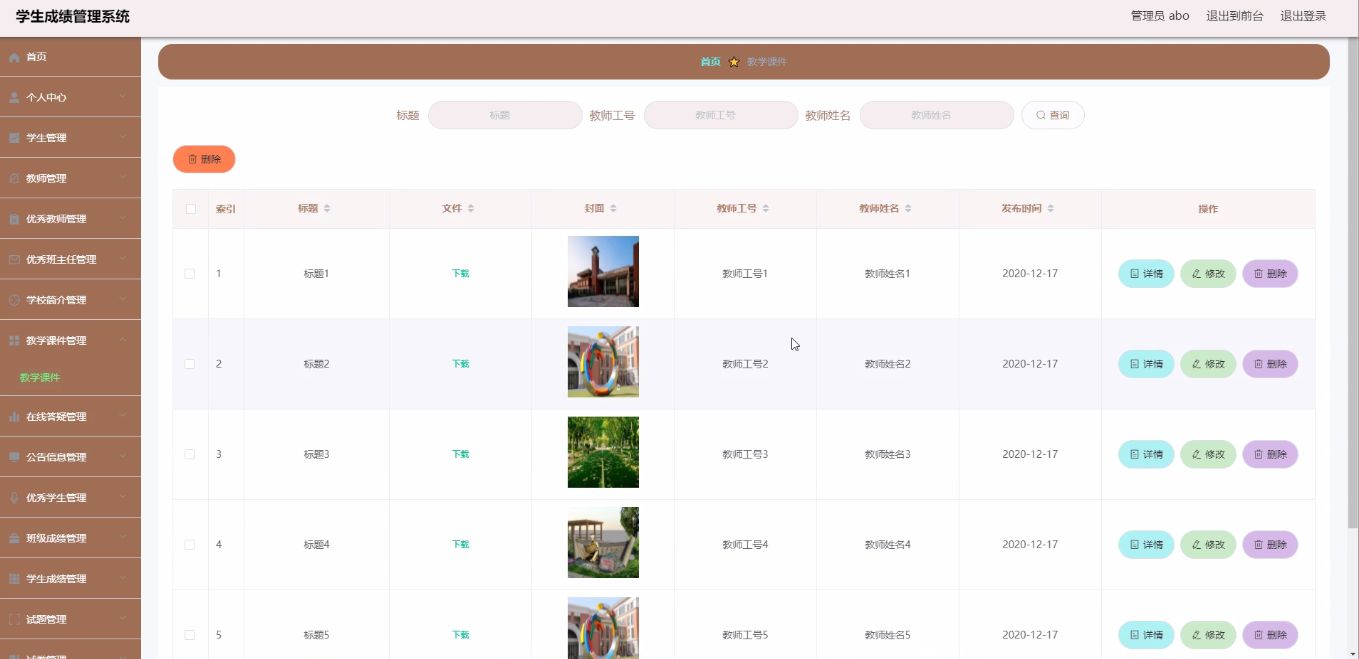Image resolution: width=1359 pixels, height=659 pixels.
Task: Click the 在线答疑管理 bar chart icon
Action: [x=14, y=417]
